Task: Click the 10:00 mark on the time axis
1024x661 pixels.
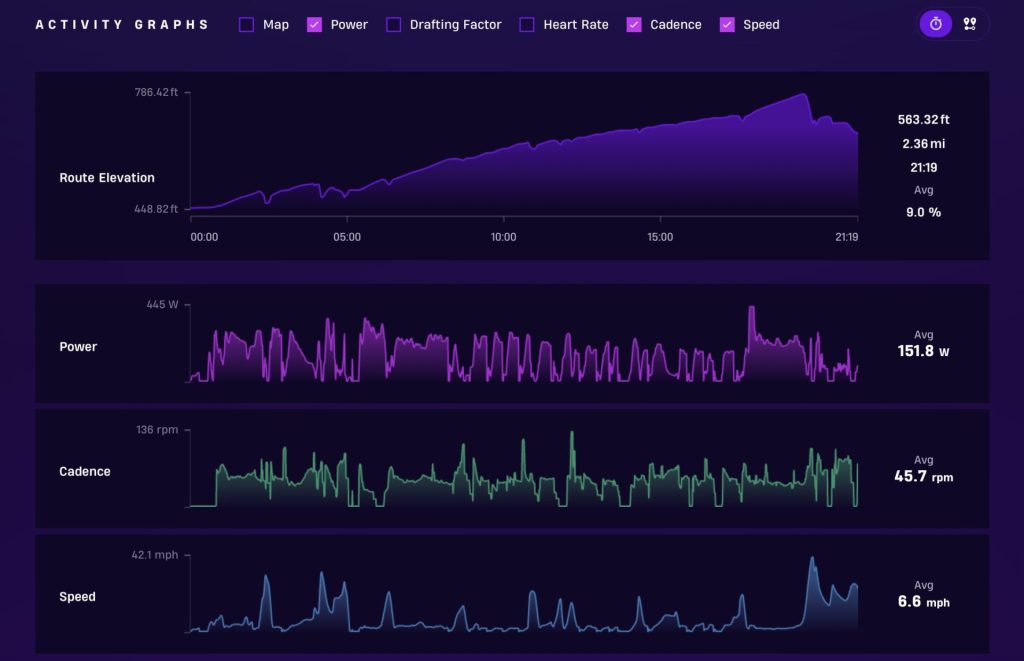Action: click(503, 237)
